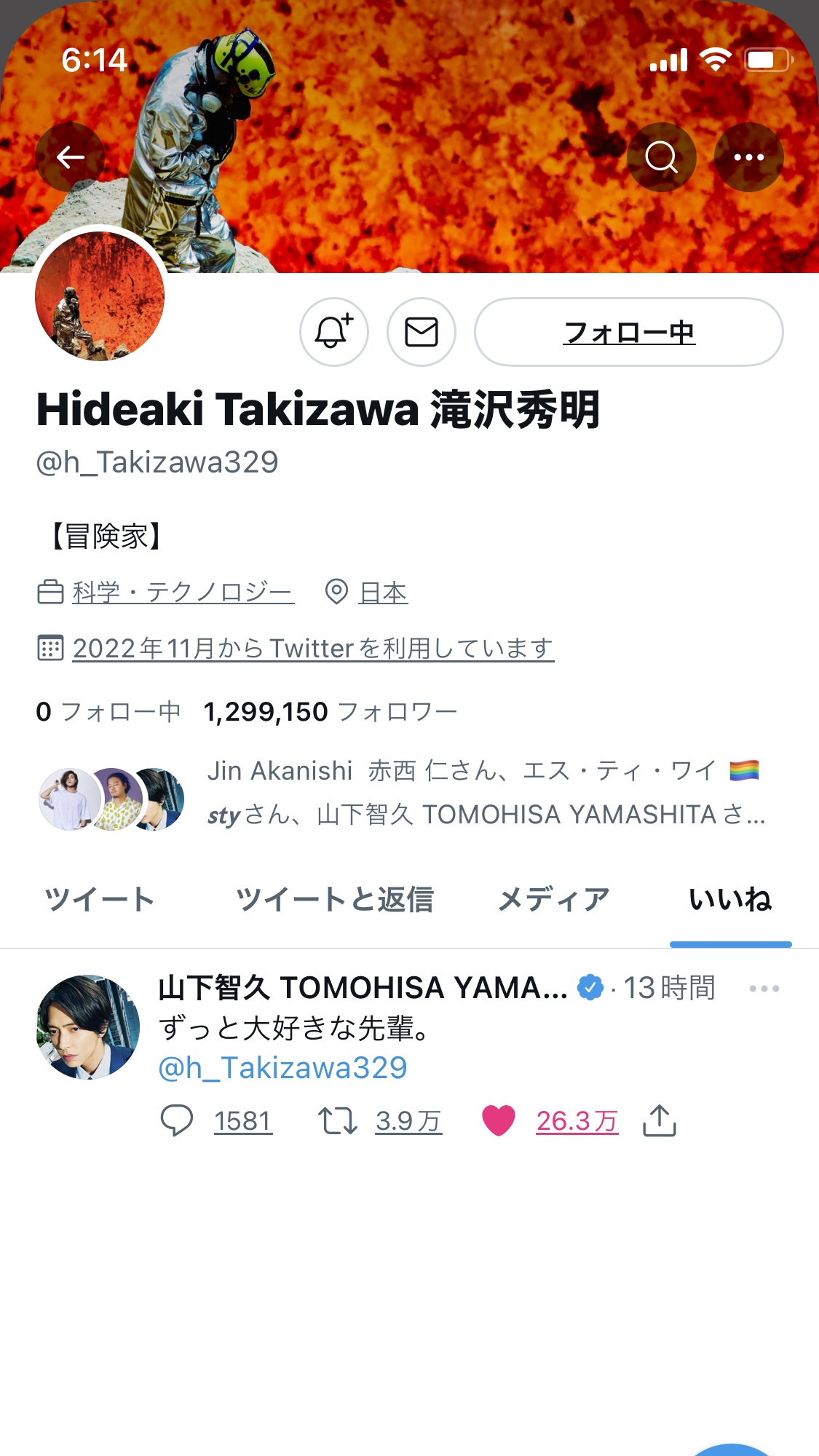This screenshot has width=819, height=1456.
Task: Reply using the speech bubble icon
Action: pyautogui.click(x=177, y=1120)
